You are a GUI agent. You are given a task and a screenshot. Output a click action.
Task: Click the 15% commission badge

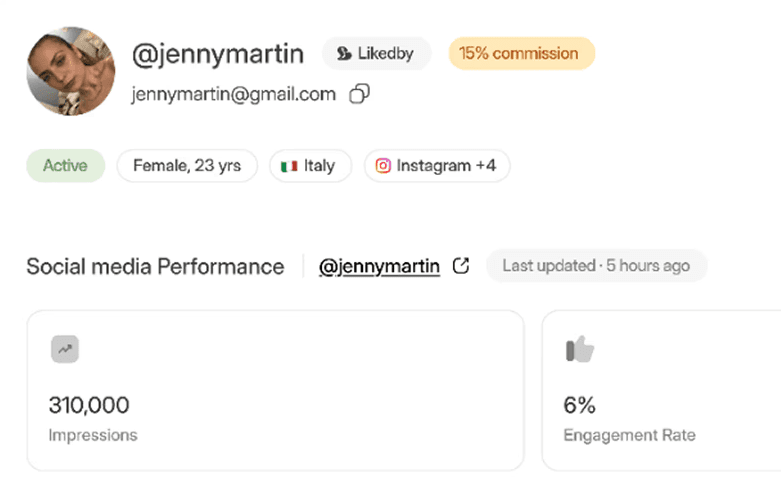click(521, 54)
